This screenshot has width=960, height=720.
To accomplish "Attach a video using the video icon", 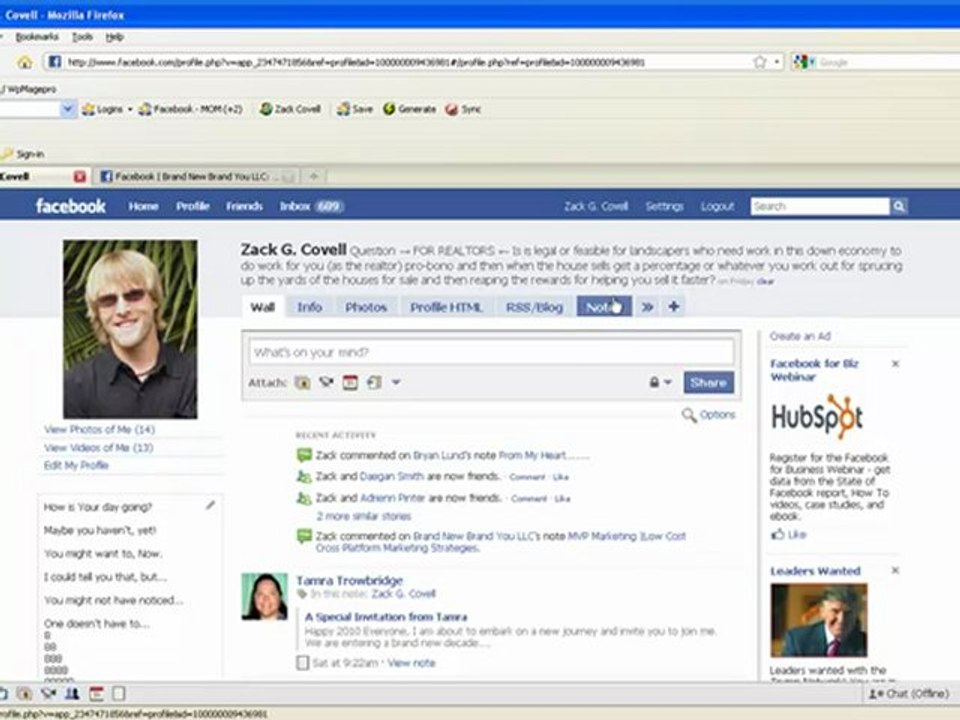I will 326,383.
